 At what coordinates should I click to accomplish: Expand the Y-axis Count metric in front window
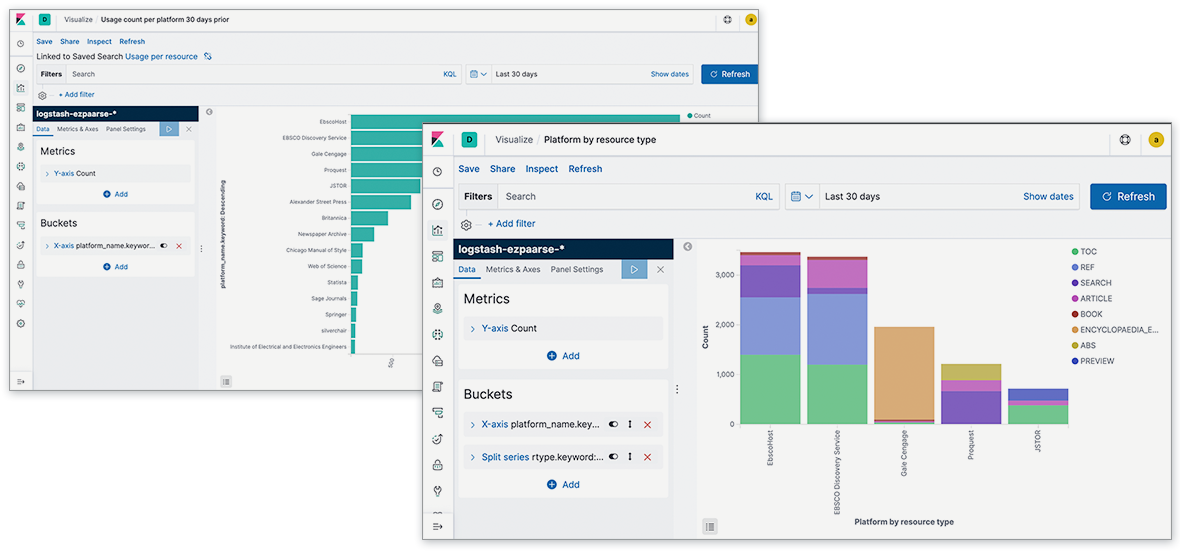click(472, 328)
